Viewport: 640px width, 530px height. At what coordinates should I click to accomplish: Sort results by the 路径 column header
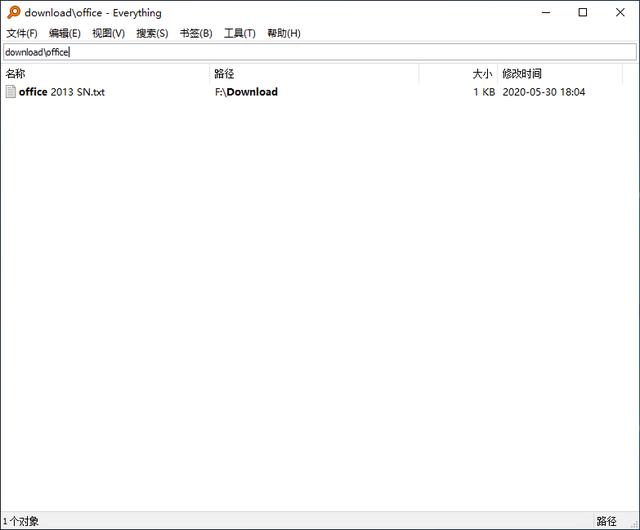314,73
